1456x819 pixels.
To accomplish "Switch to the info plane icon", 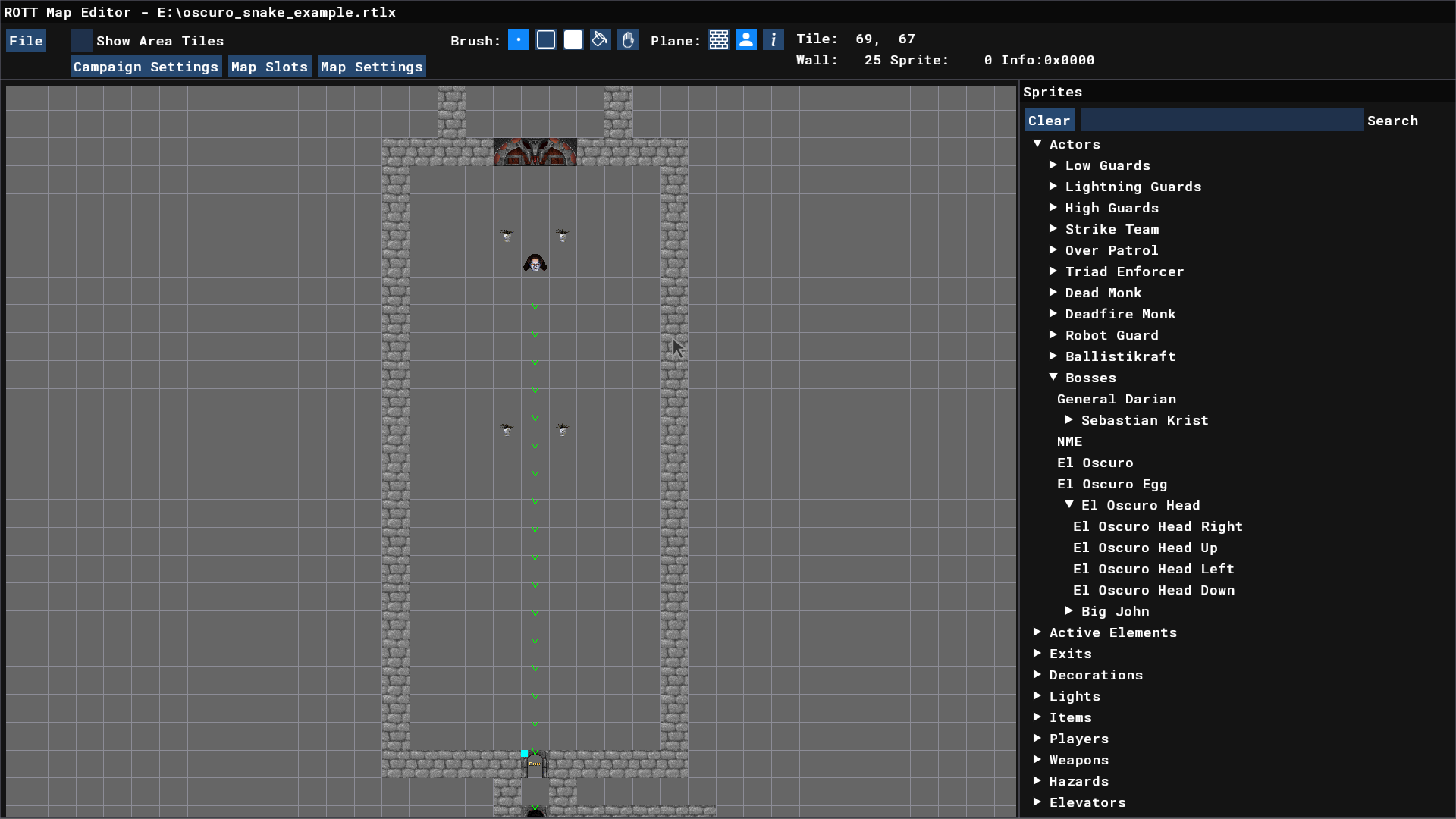I will [773, 40].
